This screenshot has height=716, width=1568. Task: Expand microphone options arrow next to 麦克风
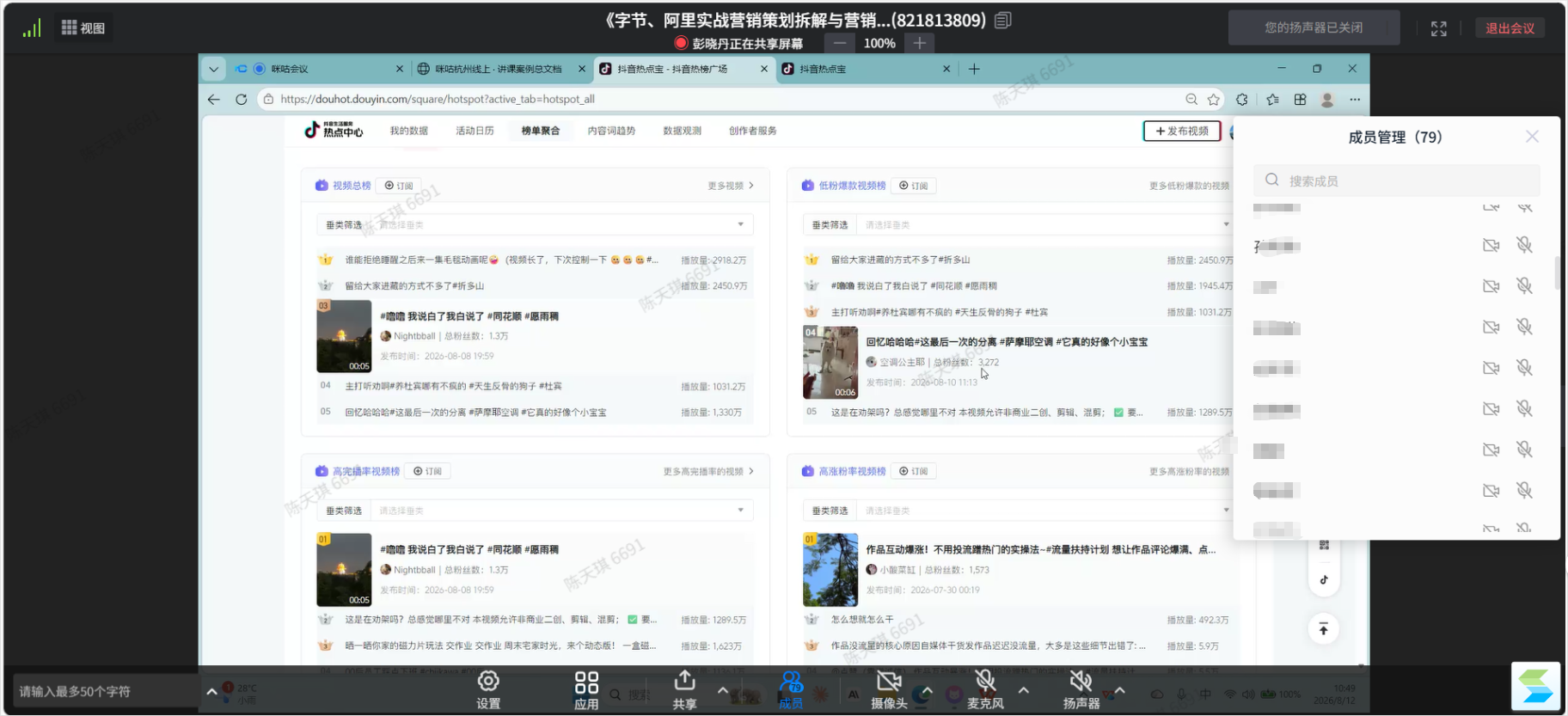point(1023,689)
